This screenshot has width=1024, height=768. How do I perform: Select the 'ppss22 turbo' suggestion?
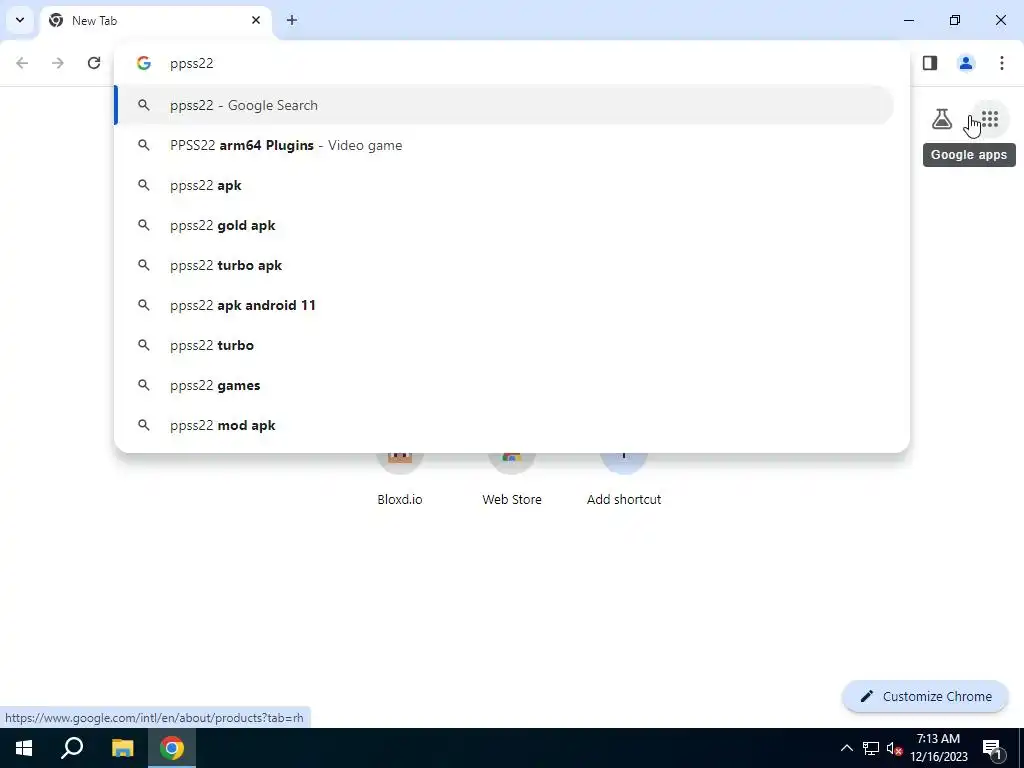coord(504,345)
